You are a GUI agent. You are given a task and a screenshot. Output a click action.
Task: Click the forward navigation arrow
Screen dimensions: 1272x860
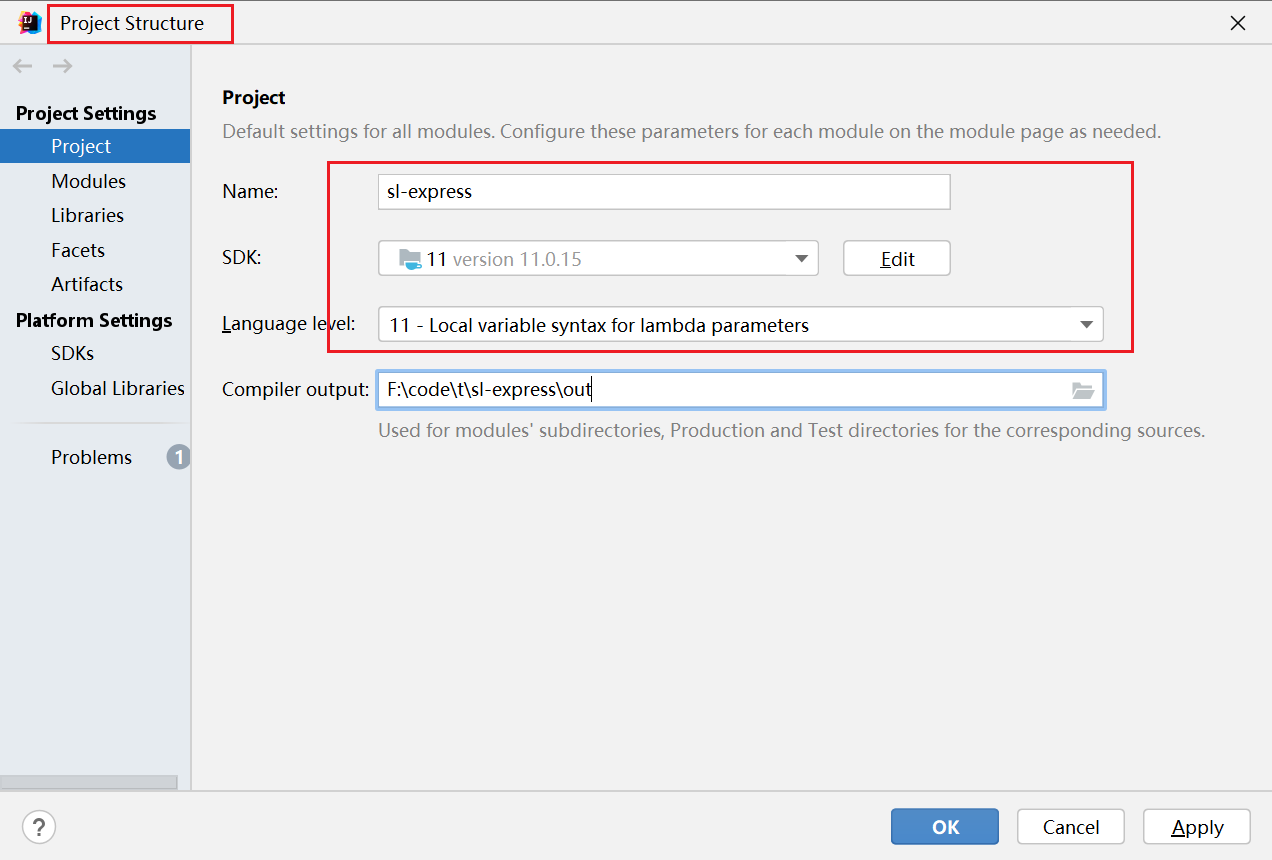[62, 66]
